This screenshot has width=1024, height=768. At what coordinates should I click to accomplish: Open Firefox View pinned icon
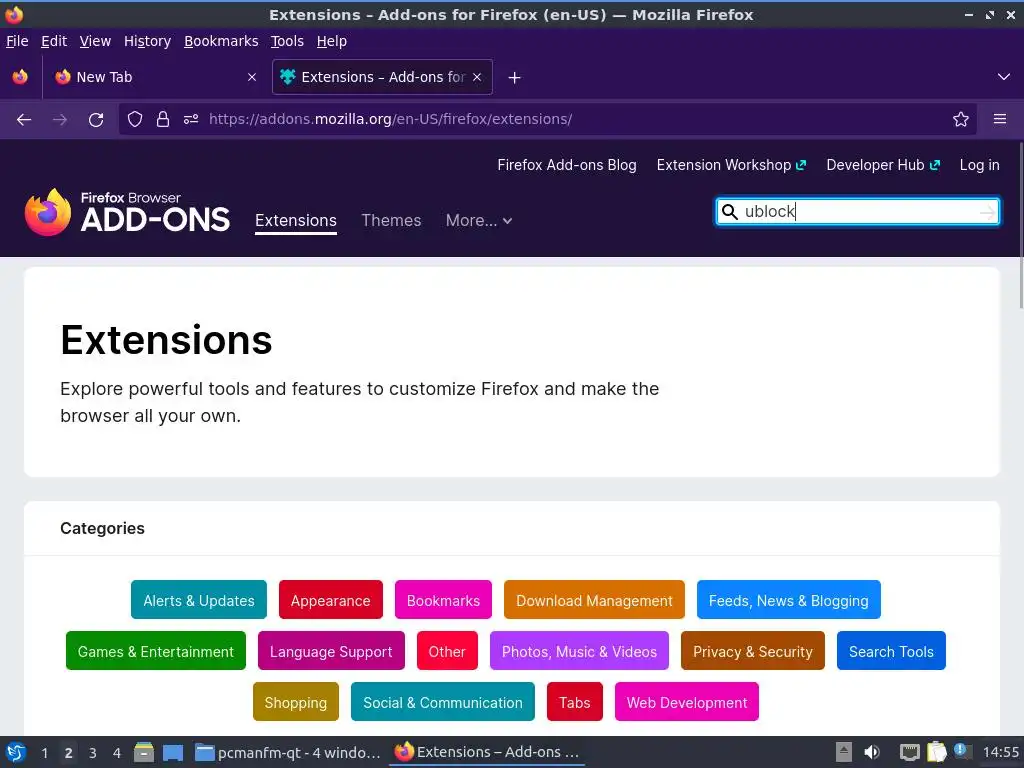pyautogui.click(x=20, y=77)
